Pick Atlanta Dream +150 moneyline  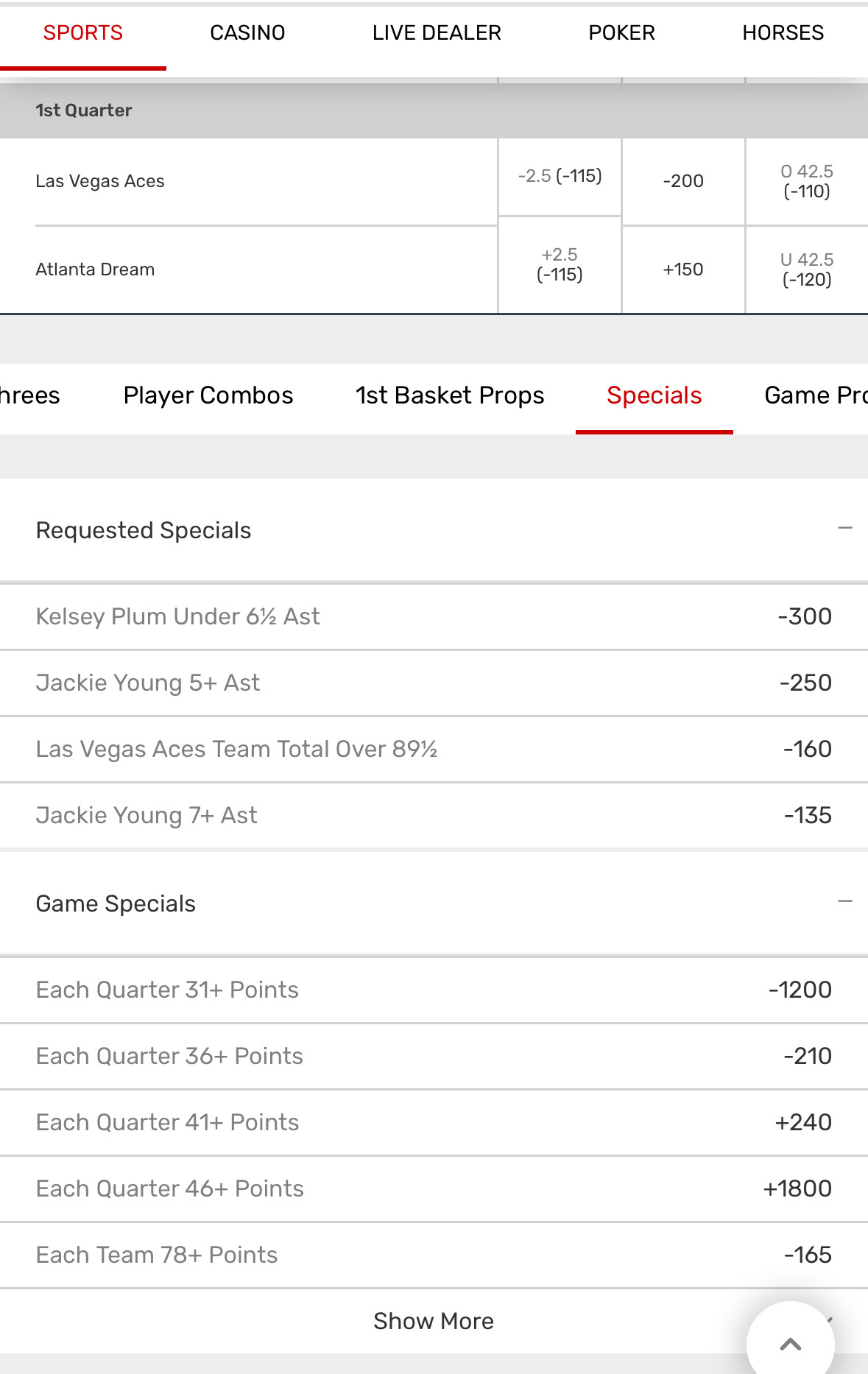pyautogui.click(x=683, y=269)
